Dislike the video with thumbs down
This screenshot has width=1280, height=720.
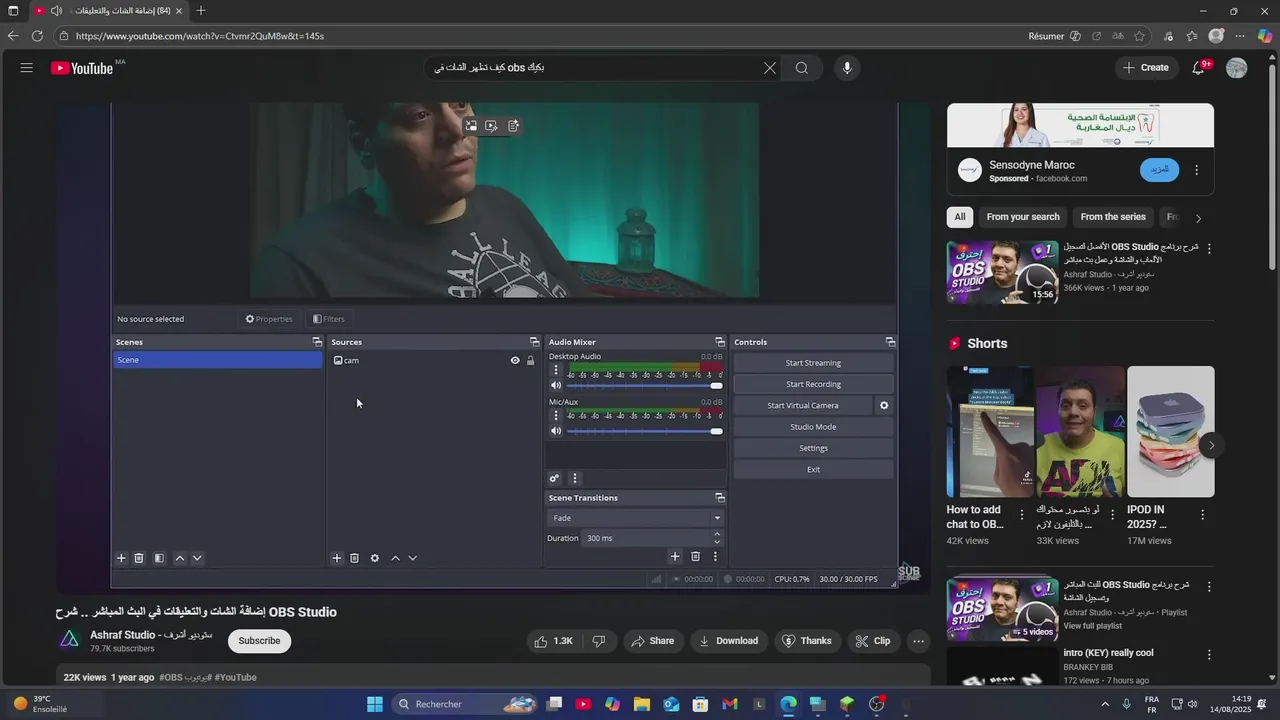[599, 641]
